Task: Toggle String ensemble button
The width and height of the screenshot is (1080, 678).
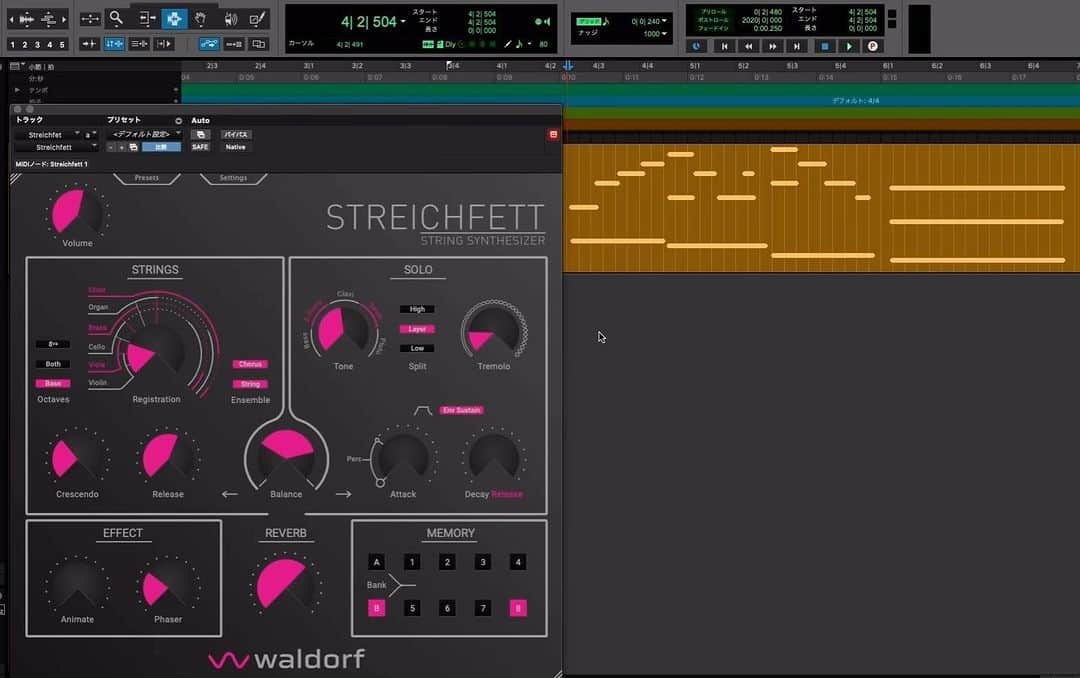Action: pyautogui.click(x=251, y=384)
